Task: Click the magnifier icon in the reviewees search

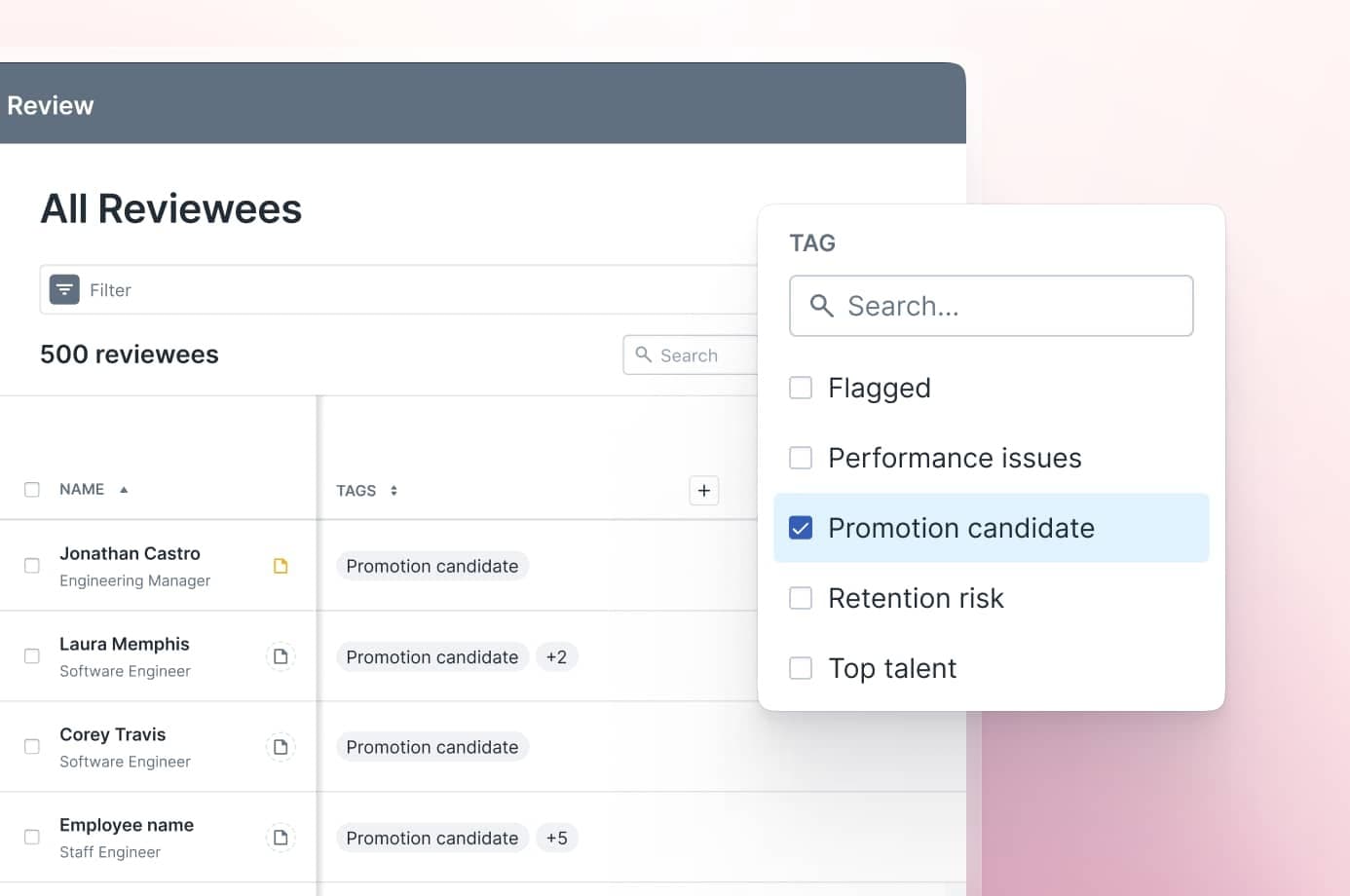Action: [x=643, y=355]
